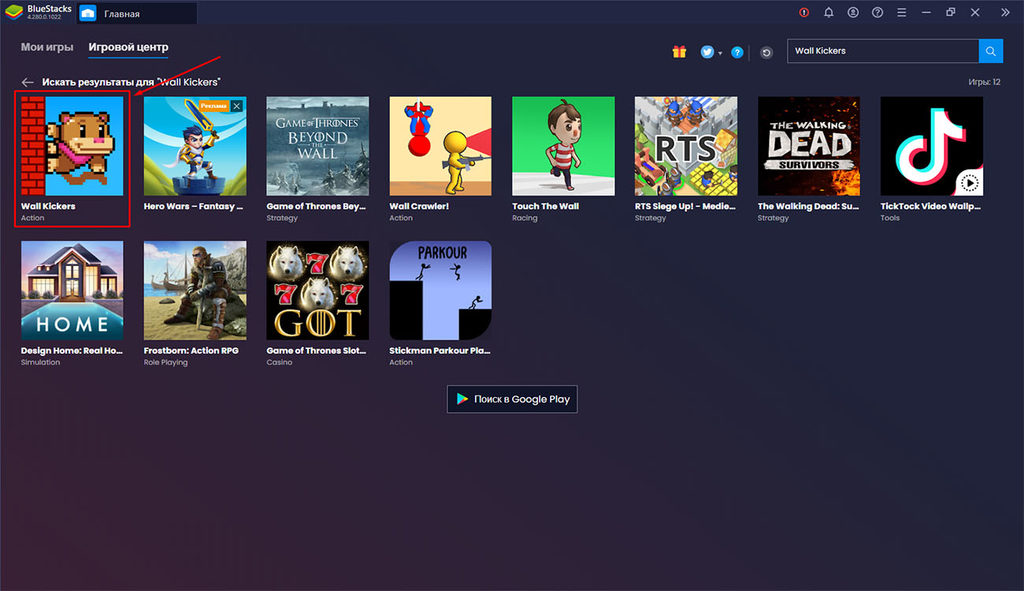The width and height of the screenshot is (1024, 591).
Task: Open Game of Thrones Slots tile
Action: (x=317, y=290)
